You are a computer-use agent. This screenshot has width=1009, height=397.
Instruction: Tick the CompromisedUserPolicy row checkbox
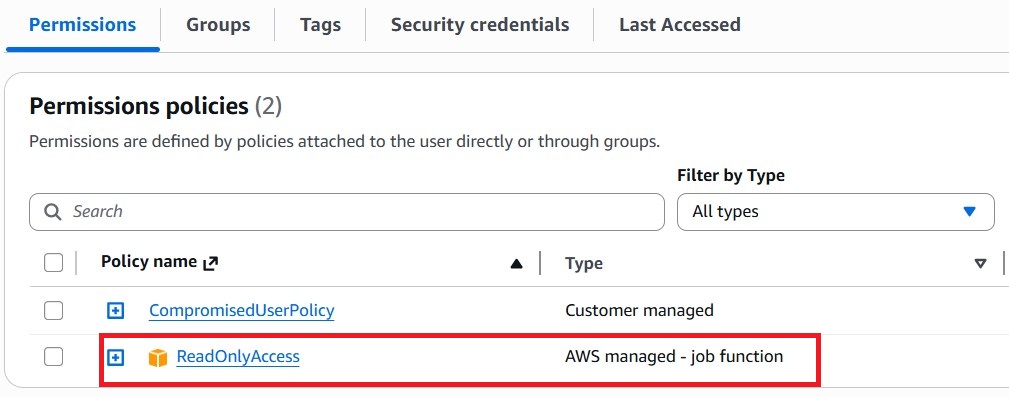tap(53, 311)
